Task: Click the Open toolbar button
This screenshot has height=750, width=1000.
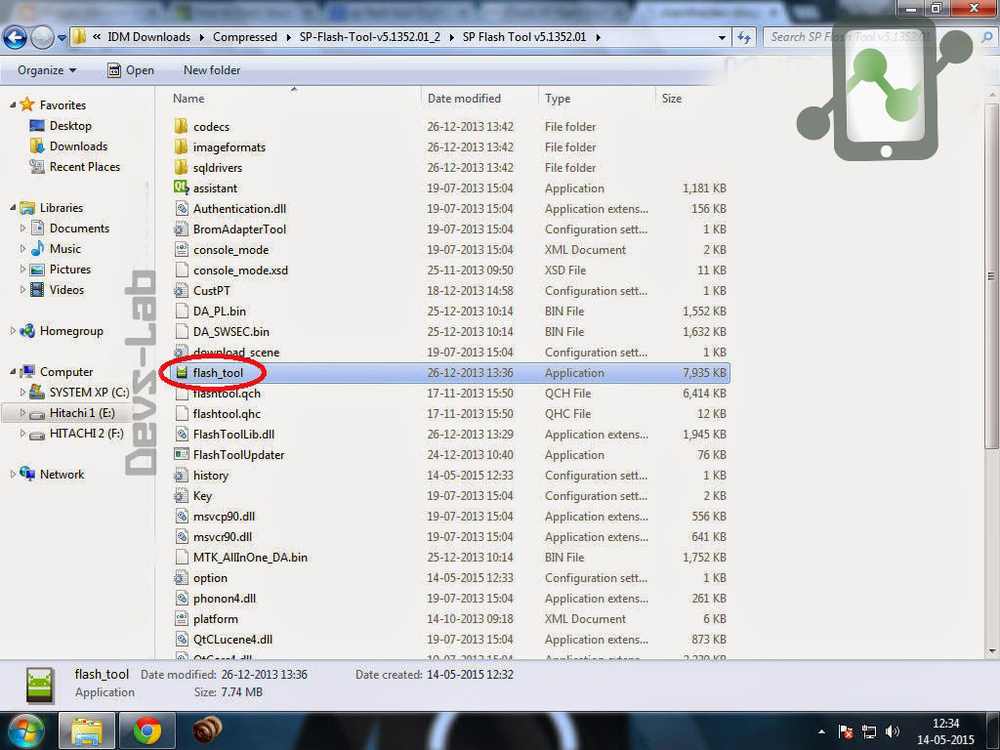Action: click(131, 70)
